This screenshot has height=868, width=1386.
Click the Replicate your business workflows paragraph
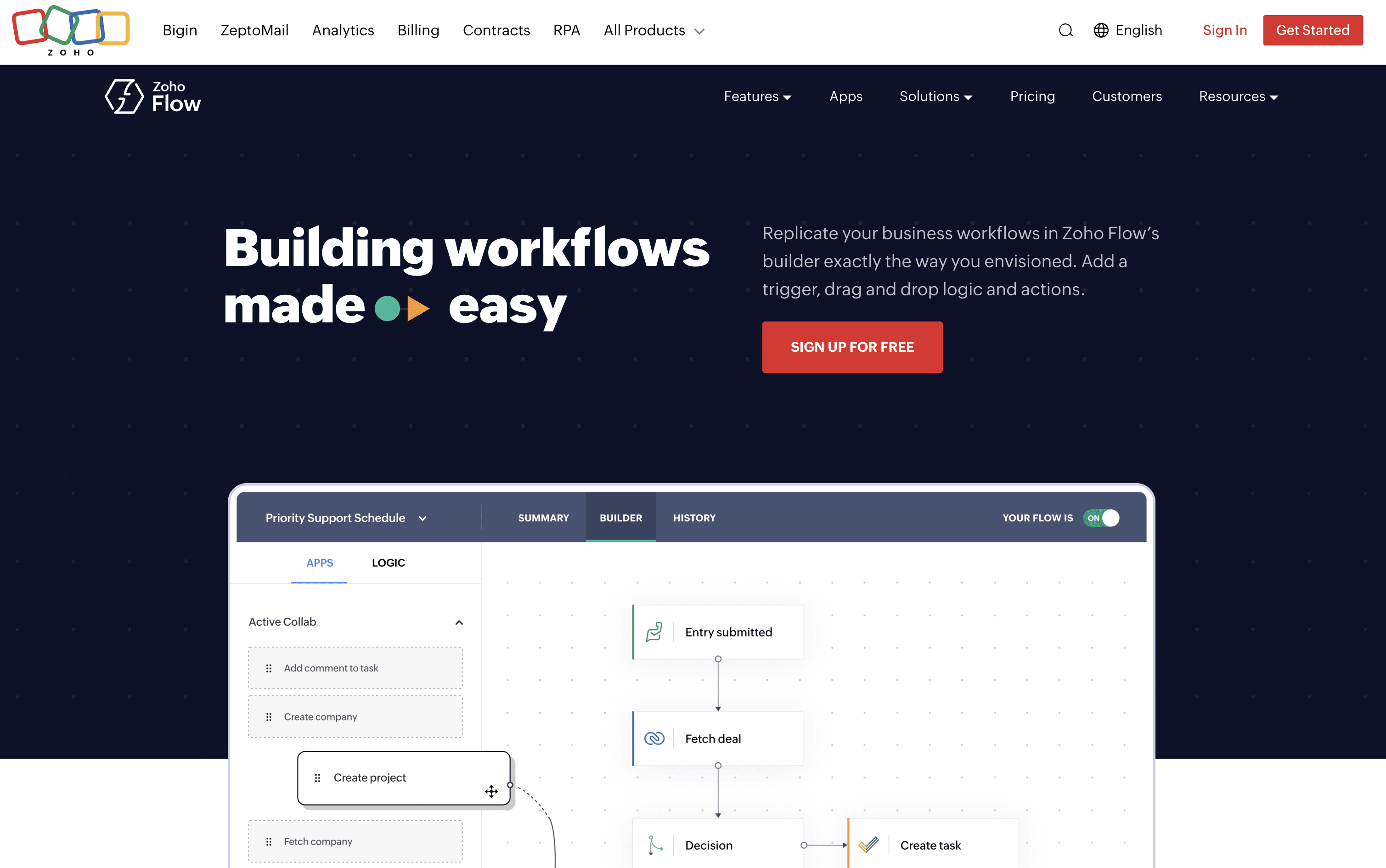pyautogui.click(x=961, y=261)
